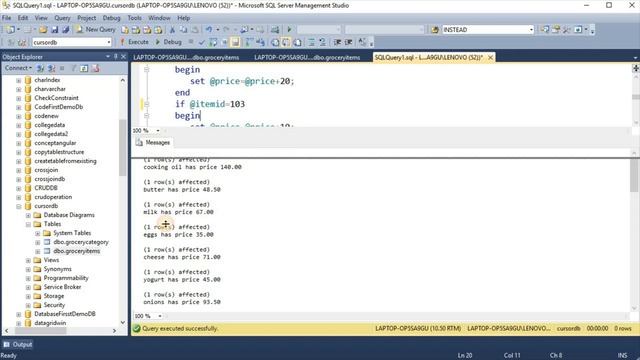Click the Copy icon in toolbar

pyautogui.click(x=184, y=29)
